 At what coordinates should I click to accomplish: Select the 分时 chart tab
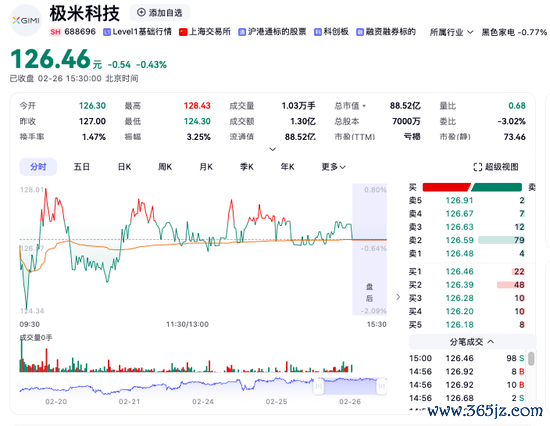pos(38,167)
